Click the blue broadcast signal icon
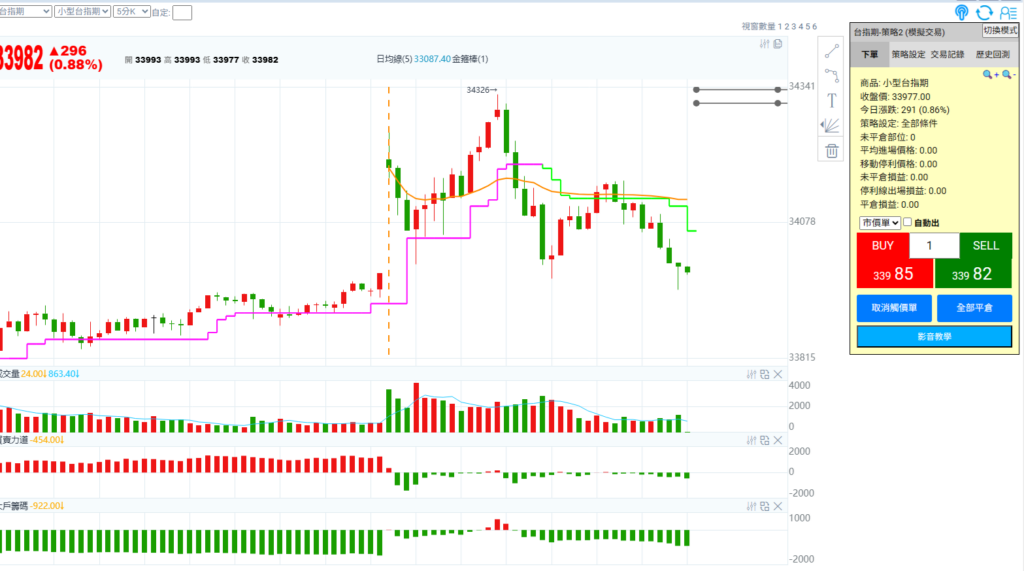Image resolution: width=1024 pixels, height=571 pixels. (962, 12)
